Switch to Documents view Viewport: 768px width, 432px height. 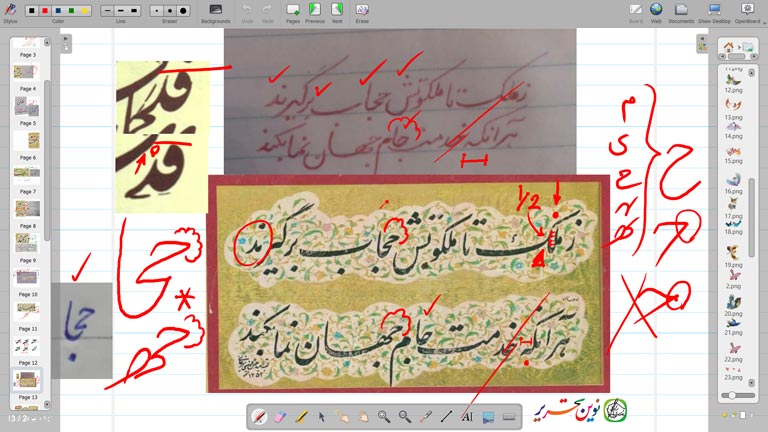[x=681, y=11]
